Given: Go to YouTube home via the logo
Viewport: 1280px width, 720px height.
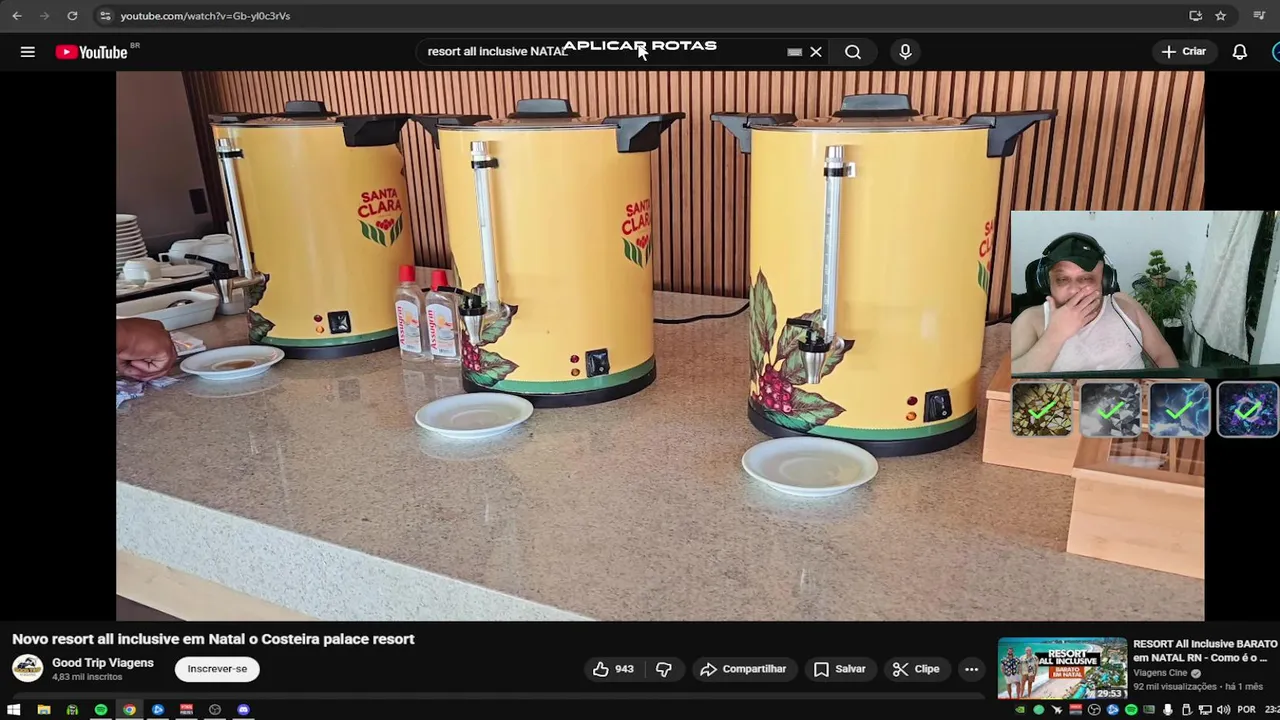Looking at the screenshot, I should coord(91,52).
